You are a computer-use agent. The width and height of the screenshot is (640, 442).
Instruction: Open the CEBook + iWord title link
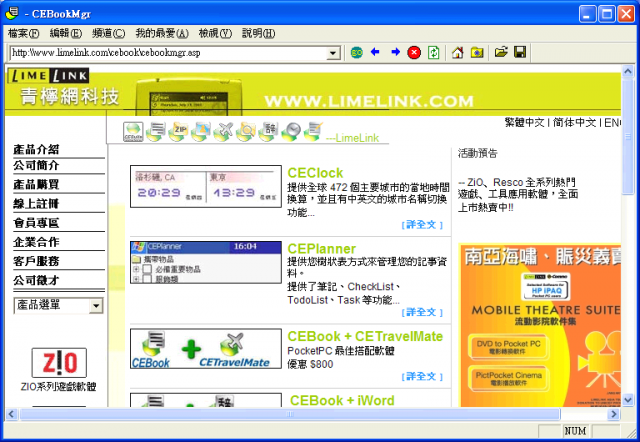pyautogui.click(x=342, y=400)
